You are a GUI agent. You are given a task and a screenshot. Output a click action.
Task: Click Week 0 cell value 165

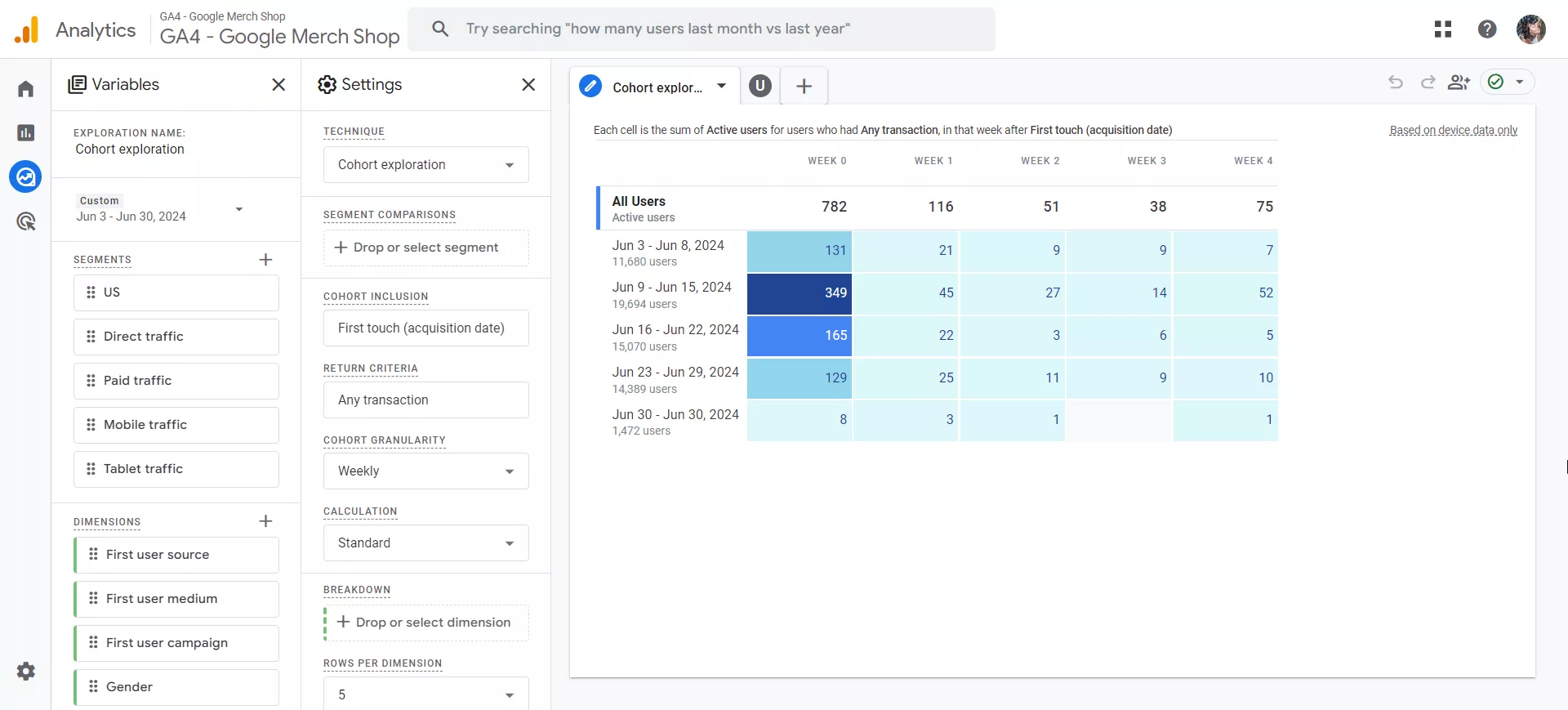point(800,336)
